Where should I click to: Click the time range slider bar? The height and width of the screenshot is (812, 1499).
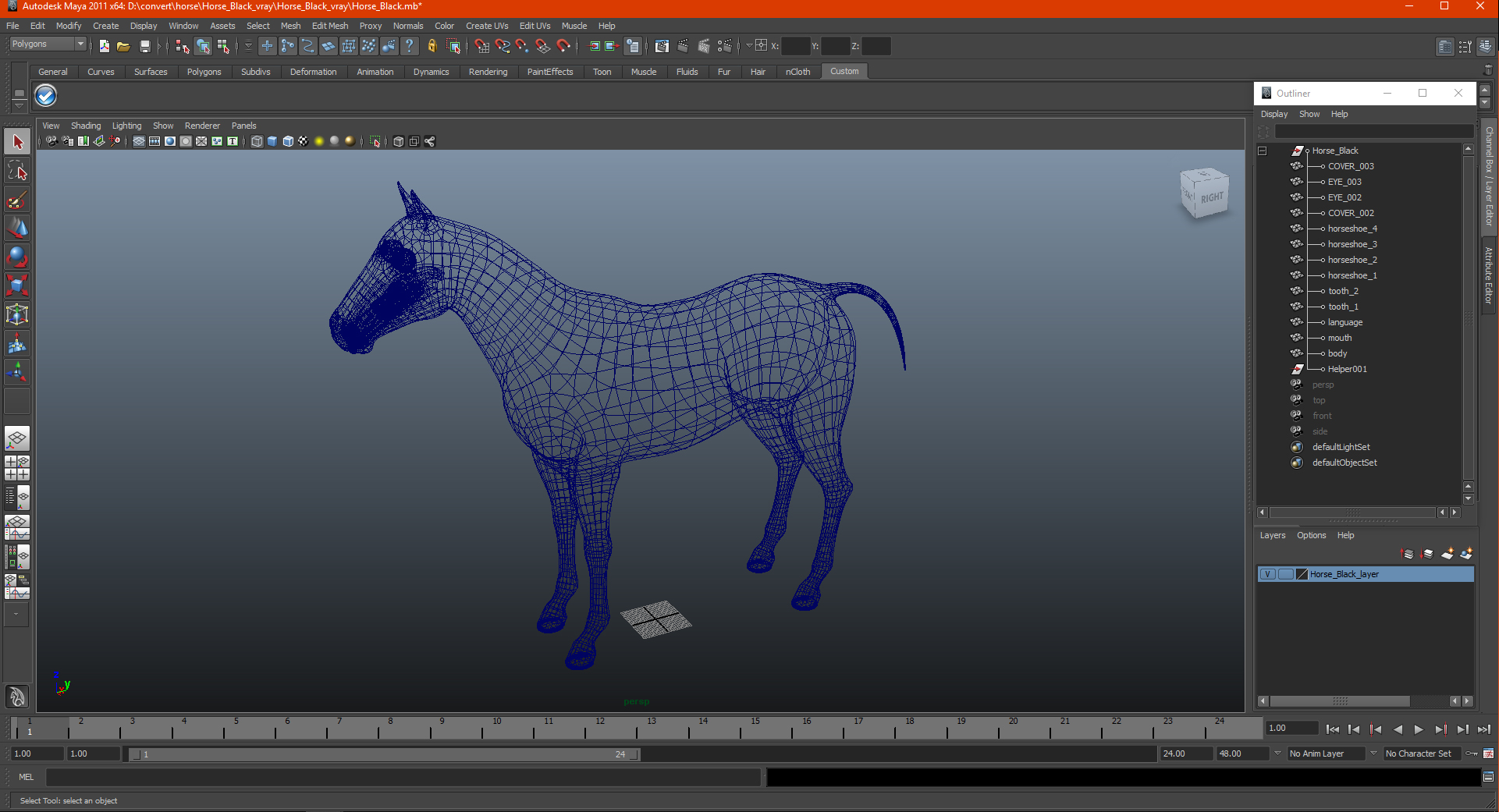[x=385, y=754]
